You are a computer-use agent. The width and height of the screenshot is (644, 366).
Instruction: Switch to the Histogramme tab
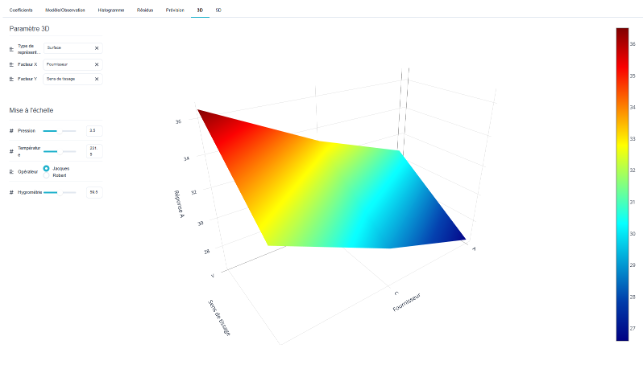(111, 10)
